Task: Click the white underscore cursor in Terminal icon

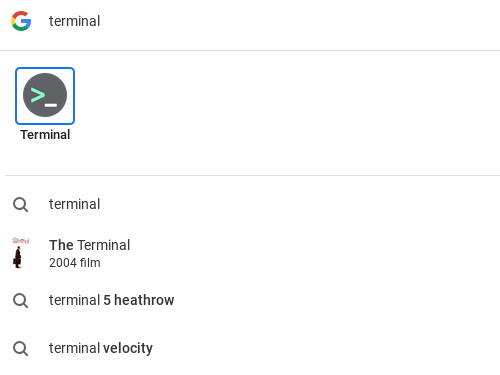Action: [51, 105]
